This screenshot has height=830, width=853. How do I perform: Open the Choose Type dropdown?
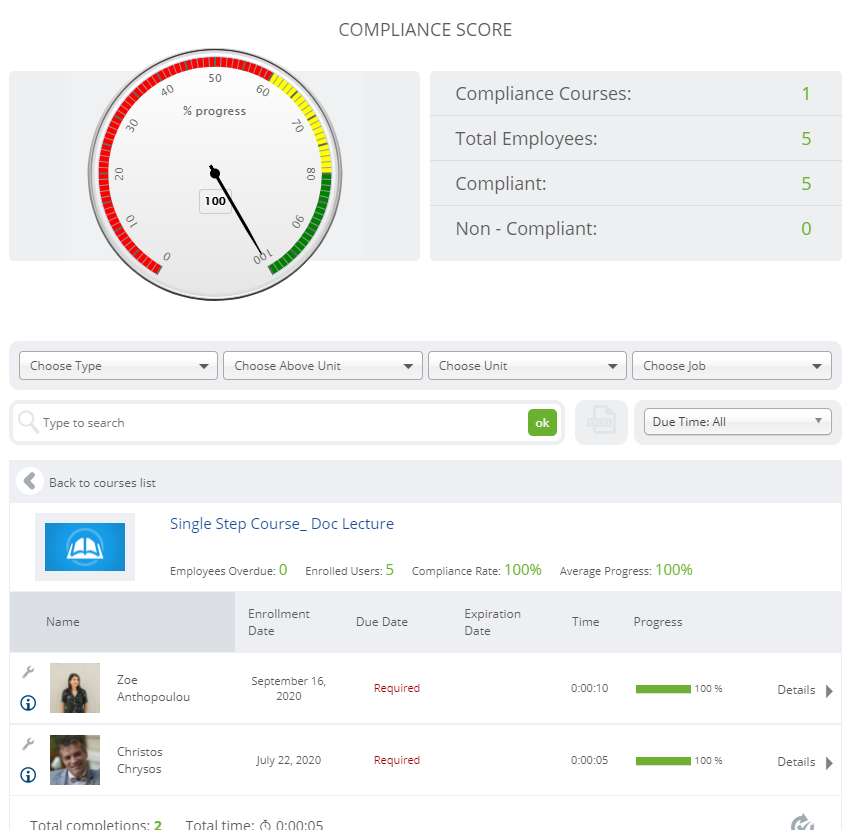click(x=118, y=366)
